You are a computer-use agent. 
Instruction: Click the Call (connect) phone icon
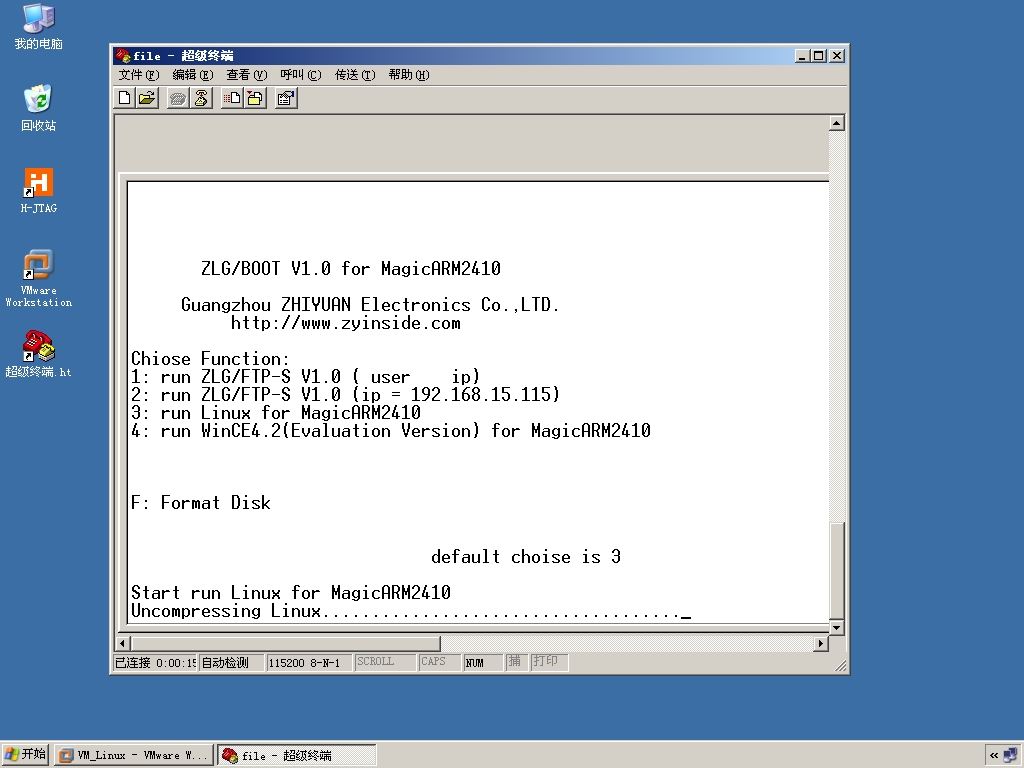[178, 99]
